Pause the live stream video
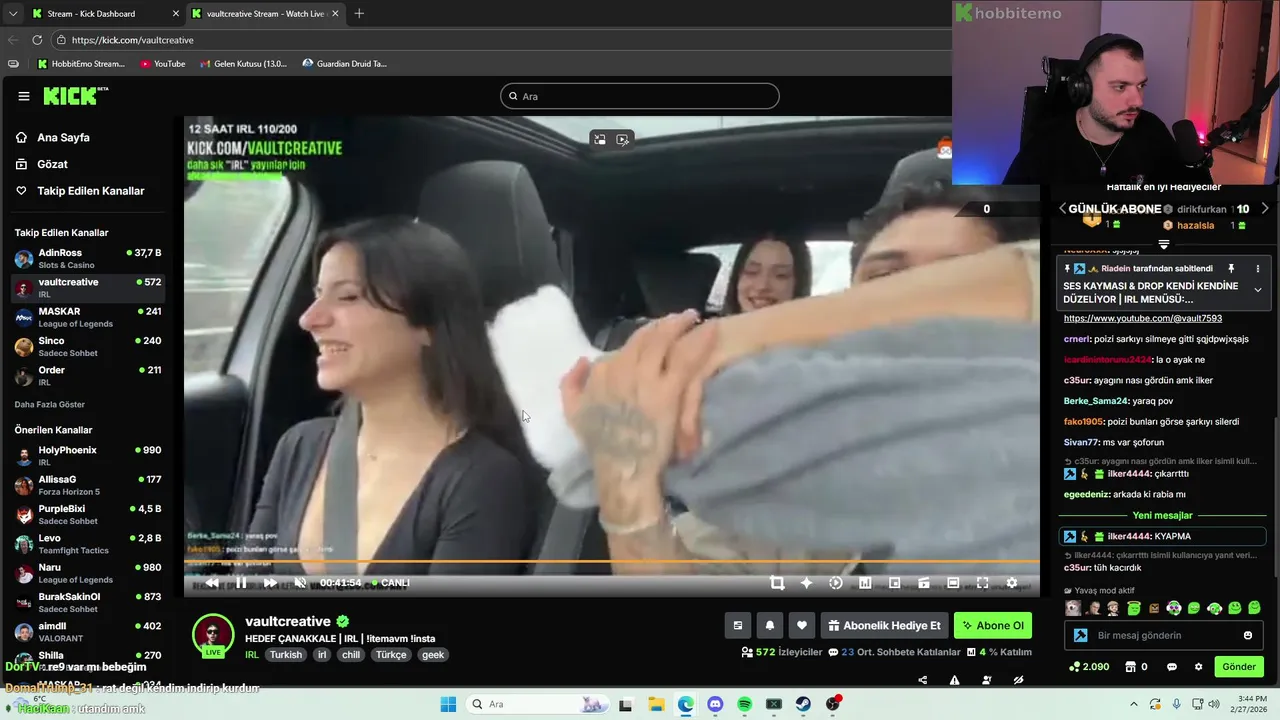The height and width of the screenshot is (720, 1280). (241, 583)
